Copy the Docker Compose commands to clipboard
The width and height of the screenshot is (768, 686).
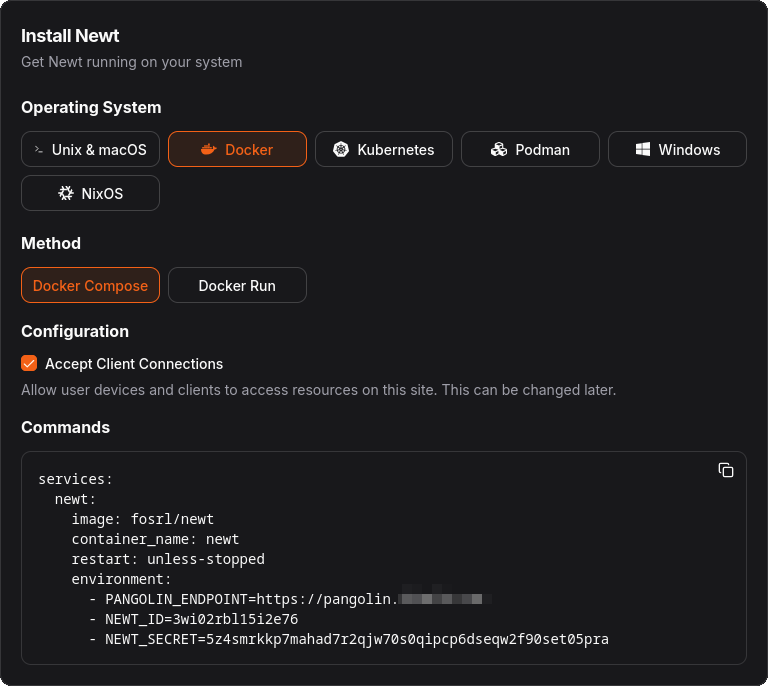726,470
